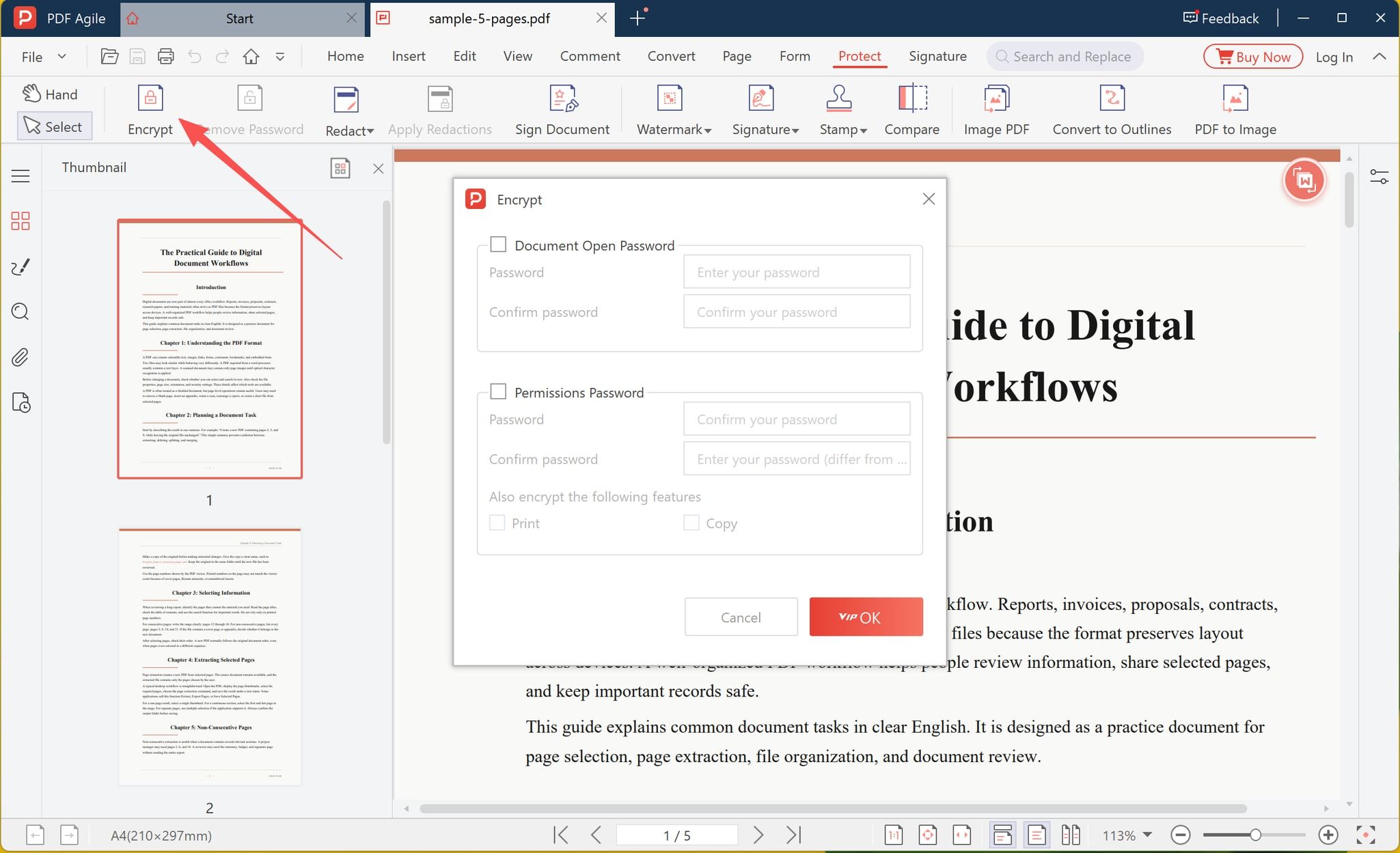This screenshot has height=853, width=1400.
Task: Tick the Copy encryption checkbox
Action: [x=691, y=522]
